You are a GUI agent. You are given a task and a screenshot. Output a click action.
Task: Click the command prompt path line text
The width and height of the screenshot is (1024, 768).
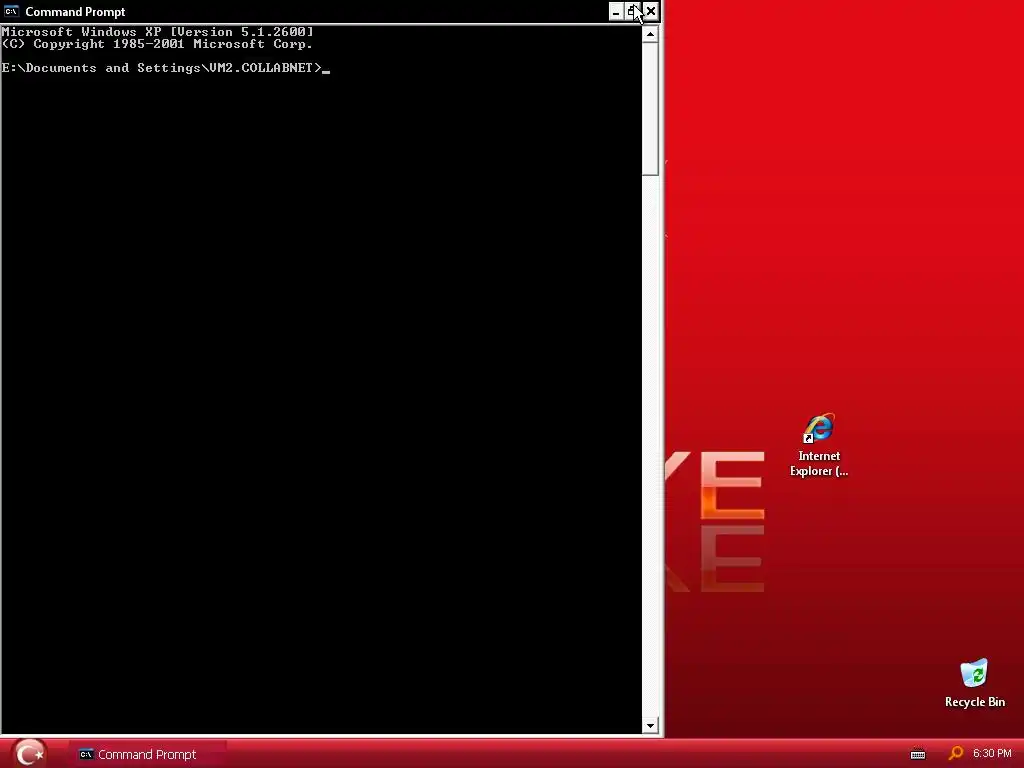162,68
